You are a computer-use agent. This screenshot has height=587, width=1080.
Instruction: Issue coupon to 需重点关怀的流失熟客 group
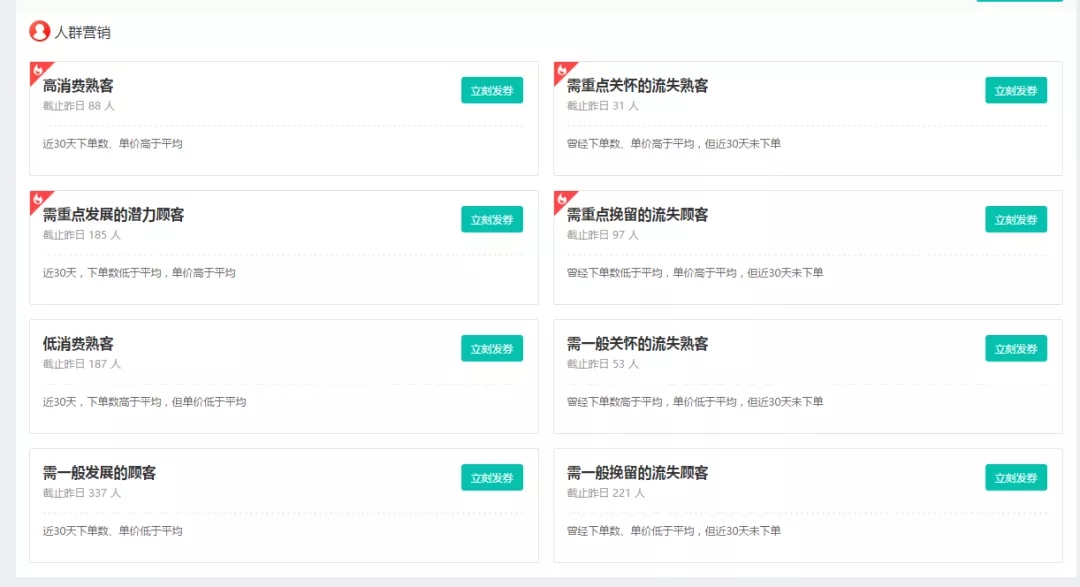pyautogui.click(x=1015, y=91)
